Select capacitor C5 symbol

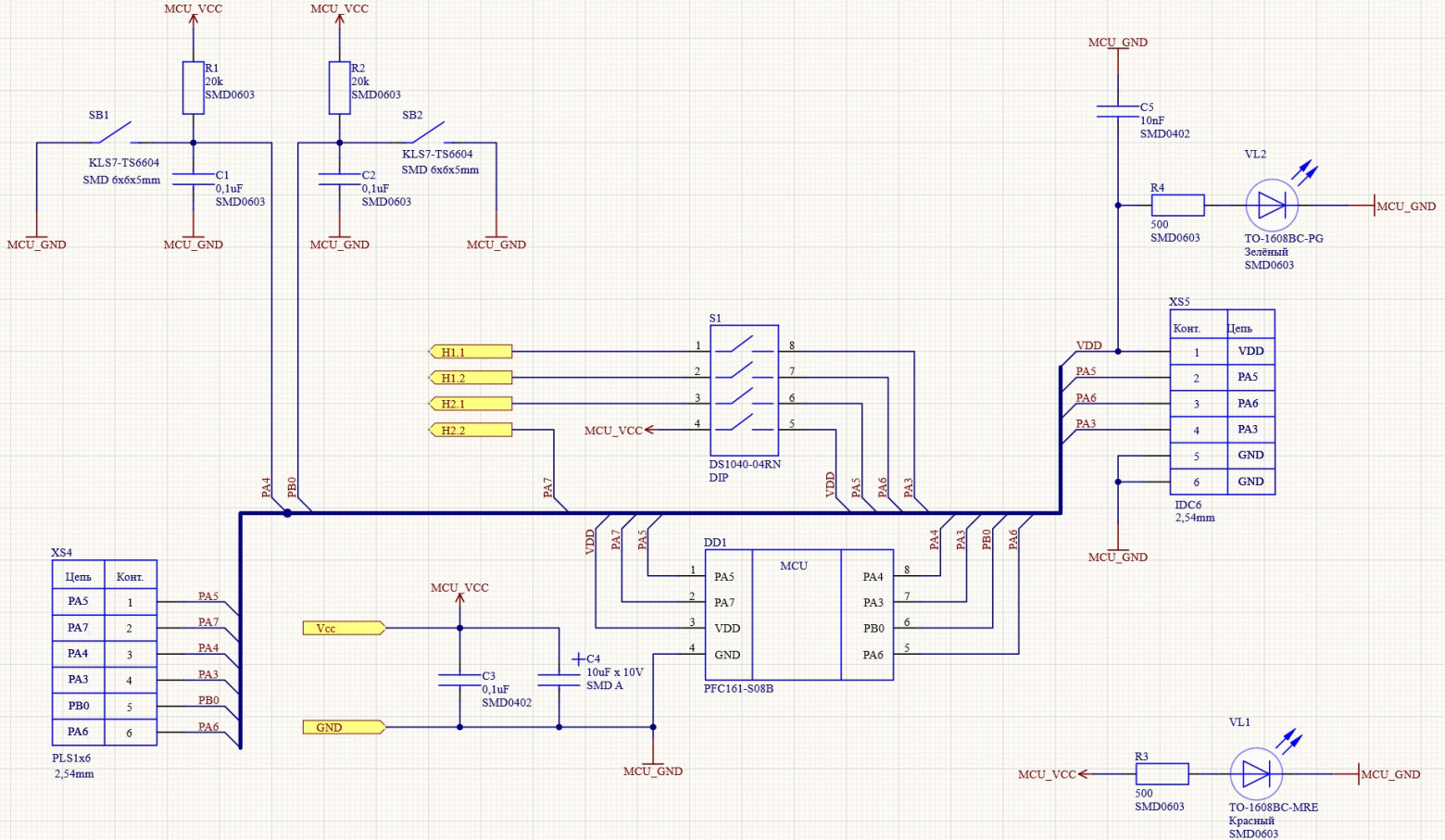(1118, 111)
